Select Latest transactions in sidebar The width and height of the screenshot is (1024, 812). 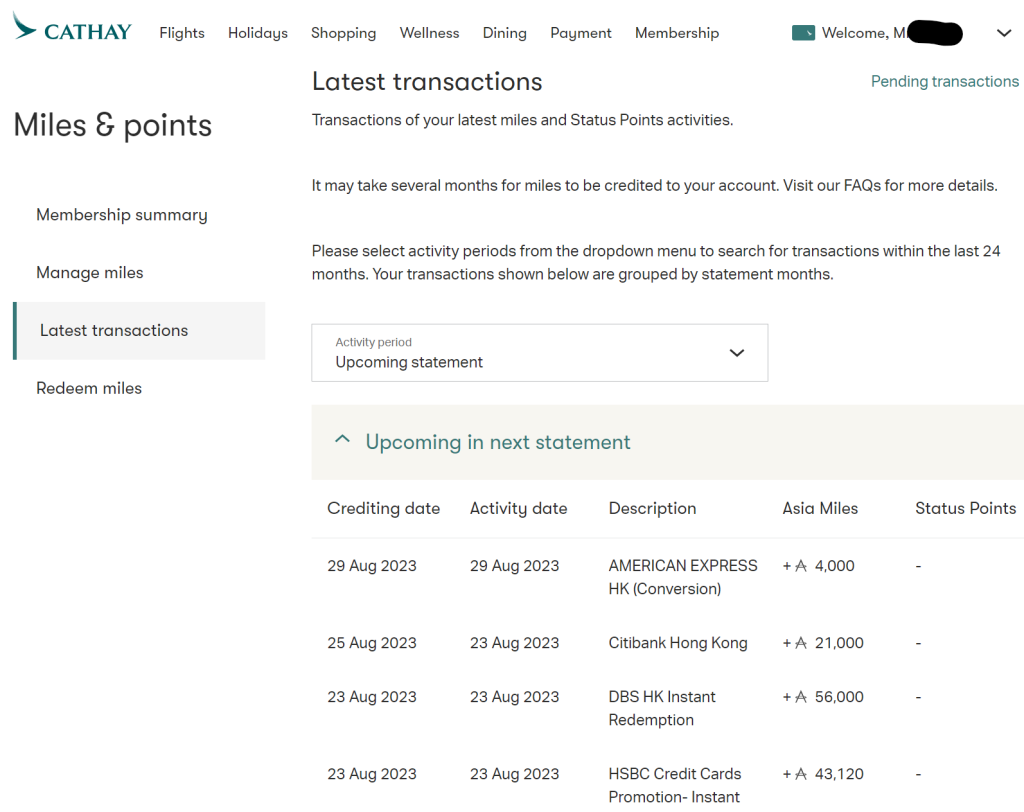(114, 331)
